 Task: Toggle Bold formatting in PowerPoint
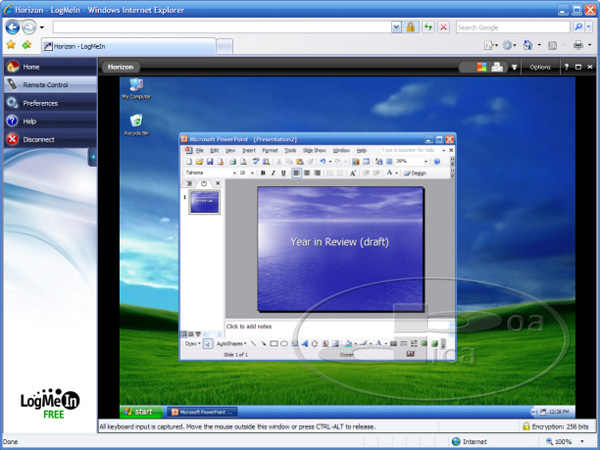coord(262,173)
